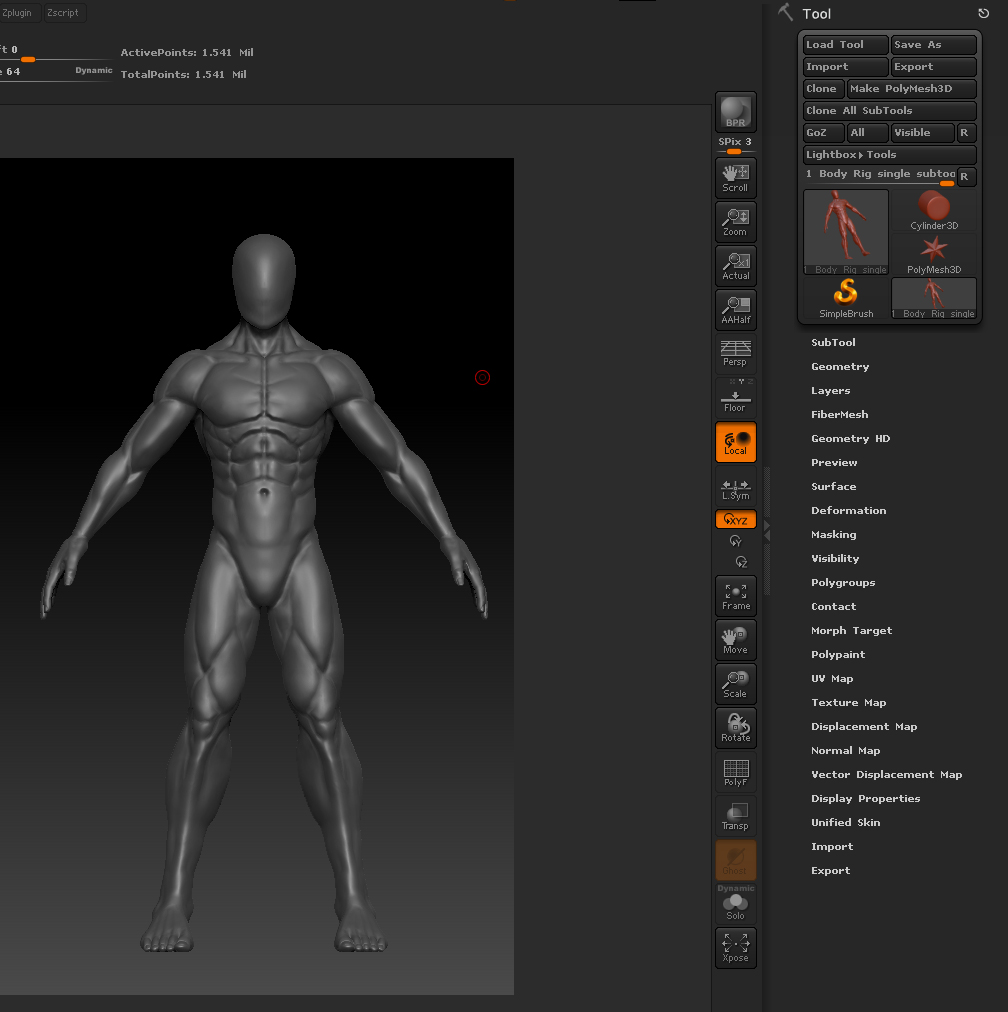Select the BPR render icon
The height and width of the screenshot is (1012, 1008).
pos(735,110)
